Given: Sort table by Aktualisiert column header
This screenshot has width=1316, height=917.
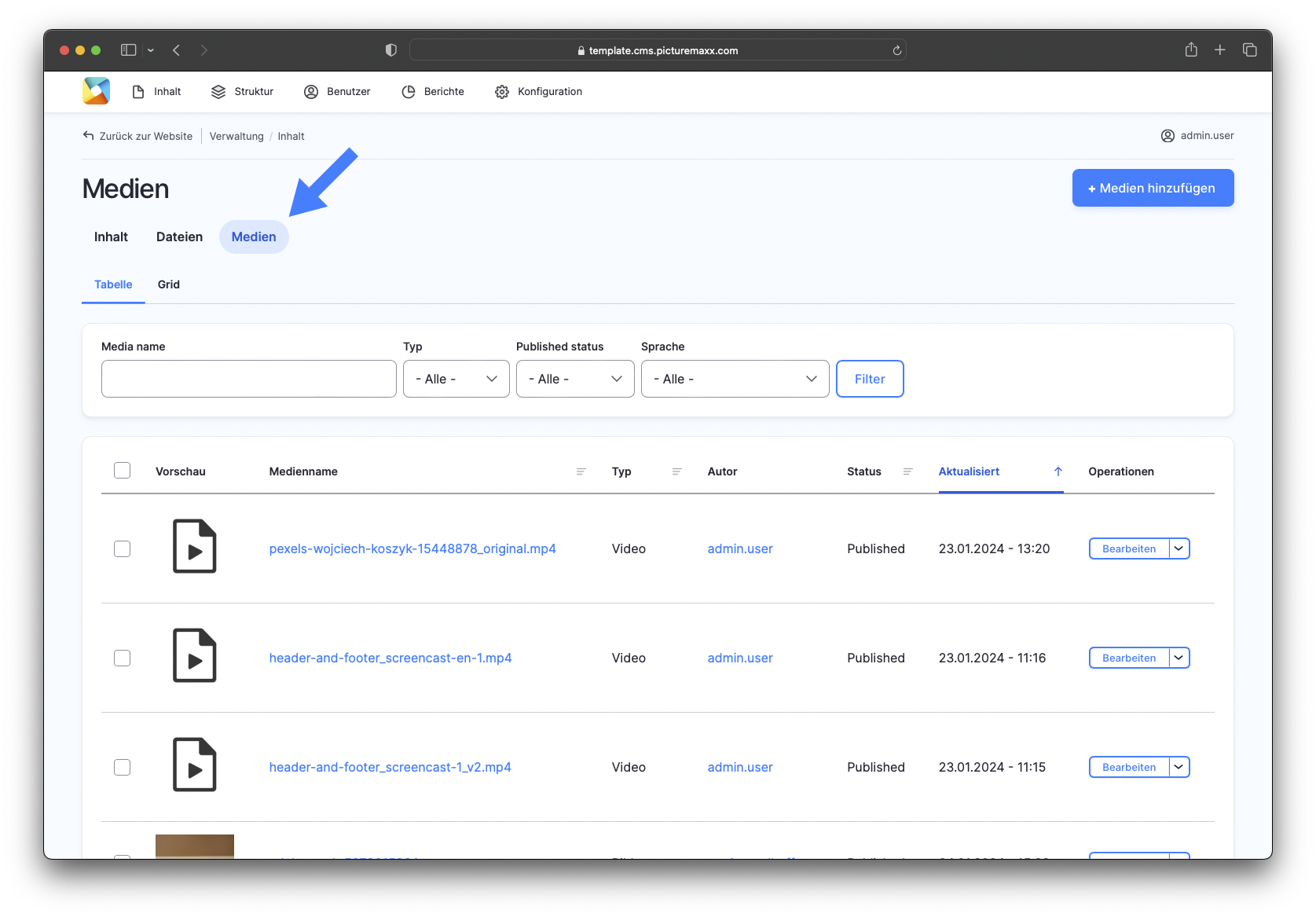Looking at the screenshot, I should 969,471.
